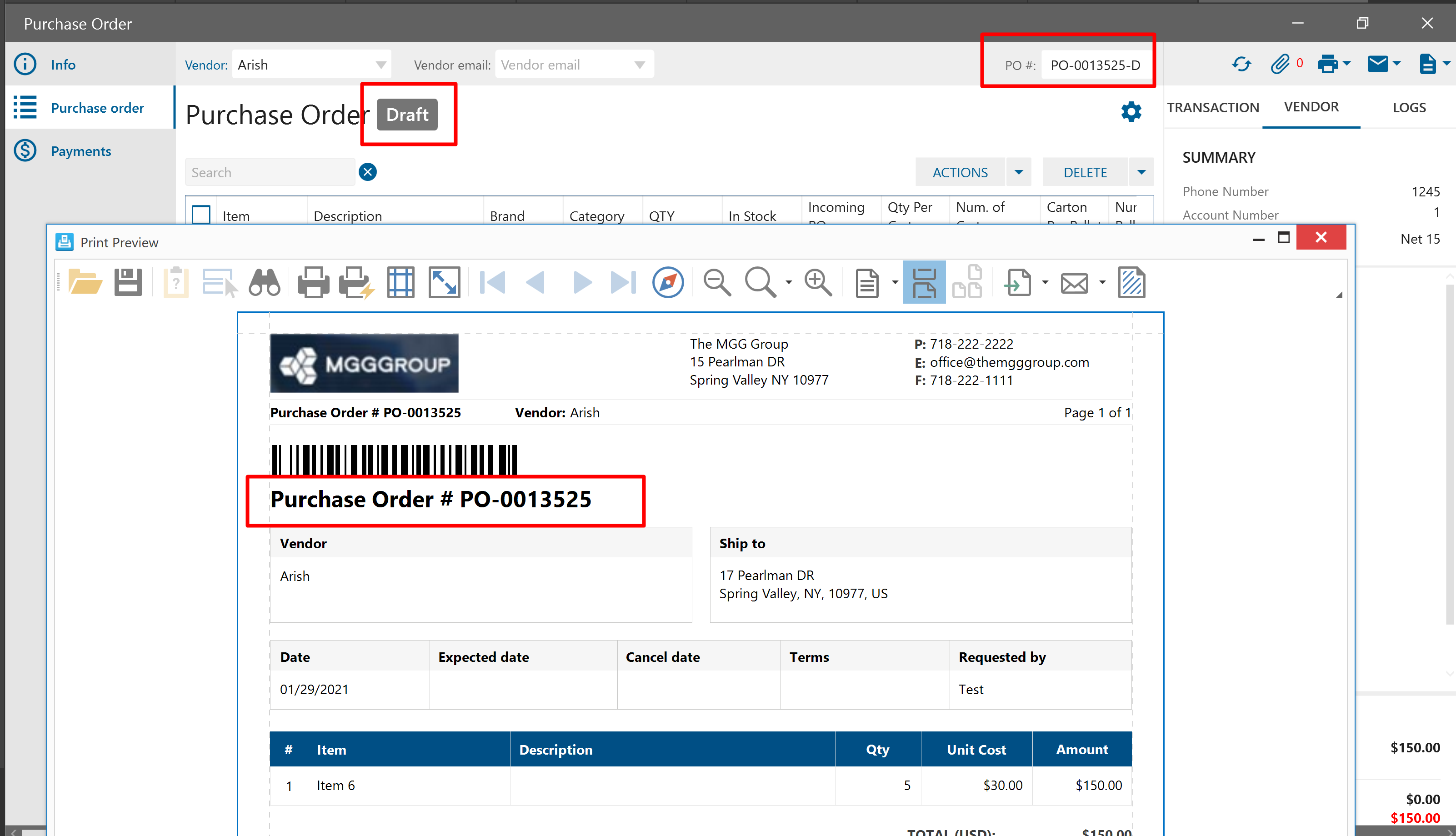Toggle the continuous page view button
This screenshot has height=836, width=1456.
923,282
